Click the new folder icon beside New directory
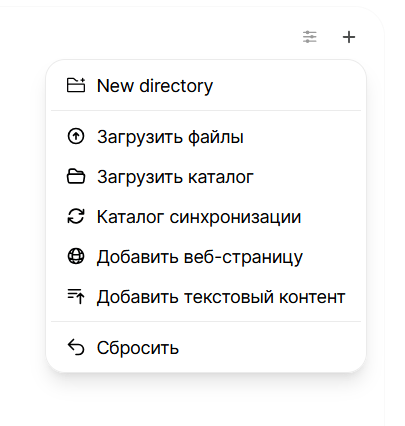Image resolution: width=405 pixels, height=426 pixels. click(x=76, y=85)
